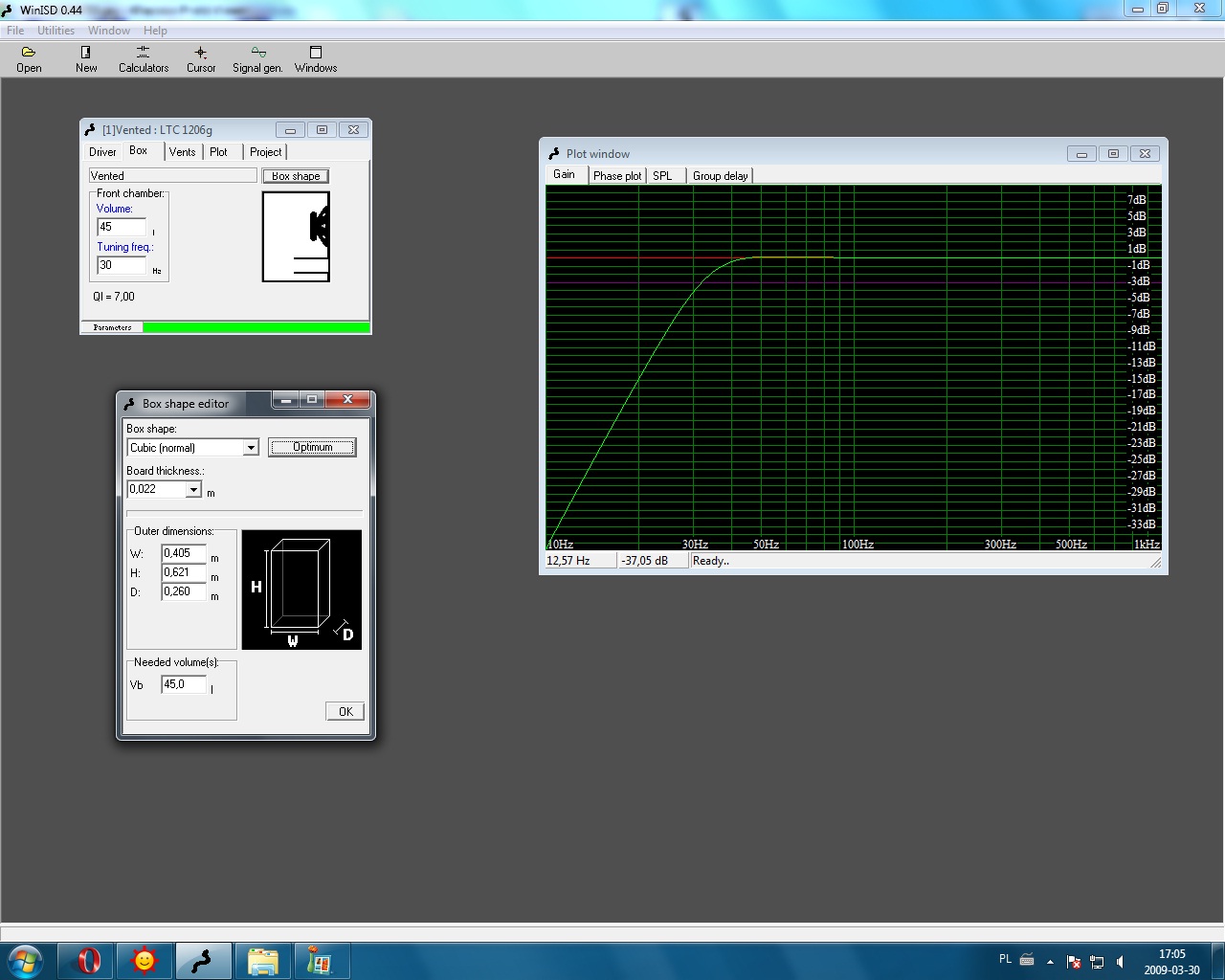Click the Tuning freq. input field
The height and width of the screenshot is (980, 1225).
click(122, 266)
